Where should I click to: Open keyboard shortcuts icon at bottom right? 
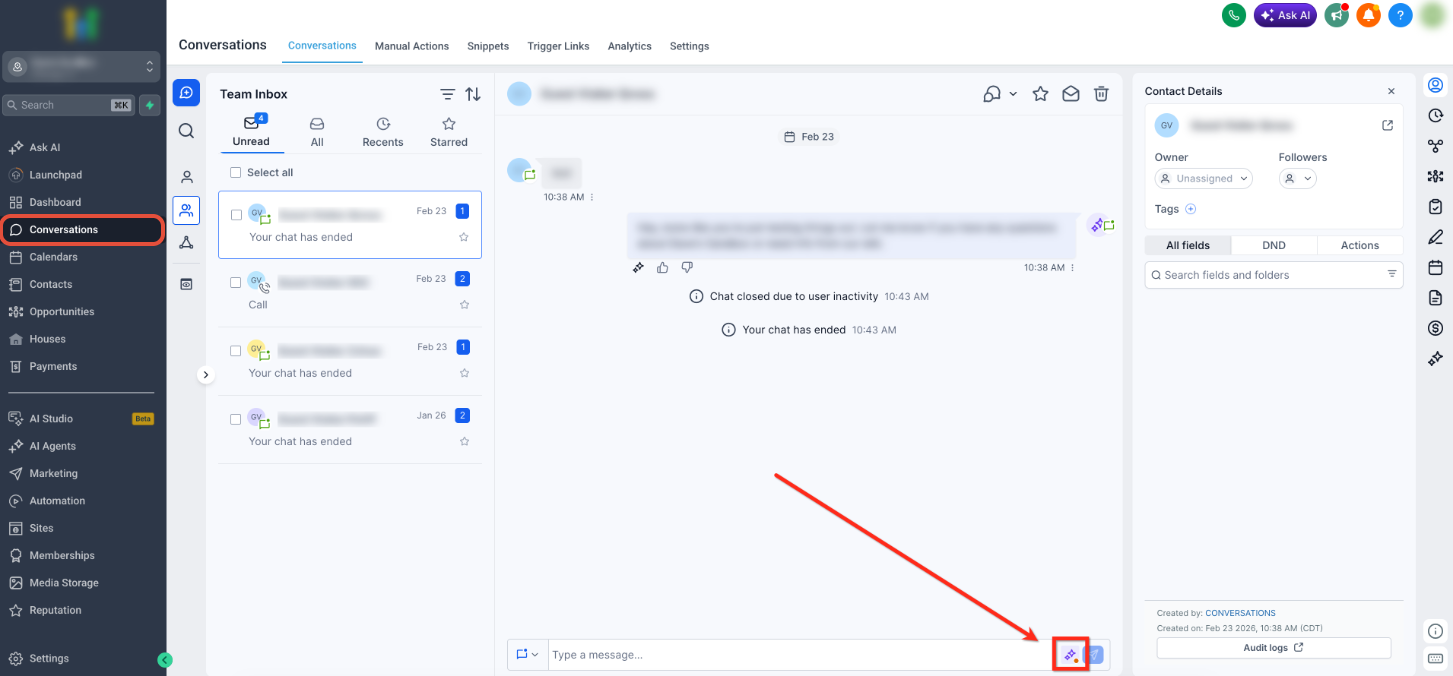(1436, 659)
